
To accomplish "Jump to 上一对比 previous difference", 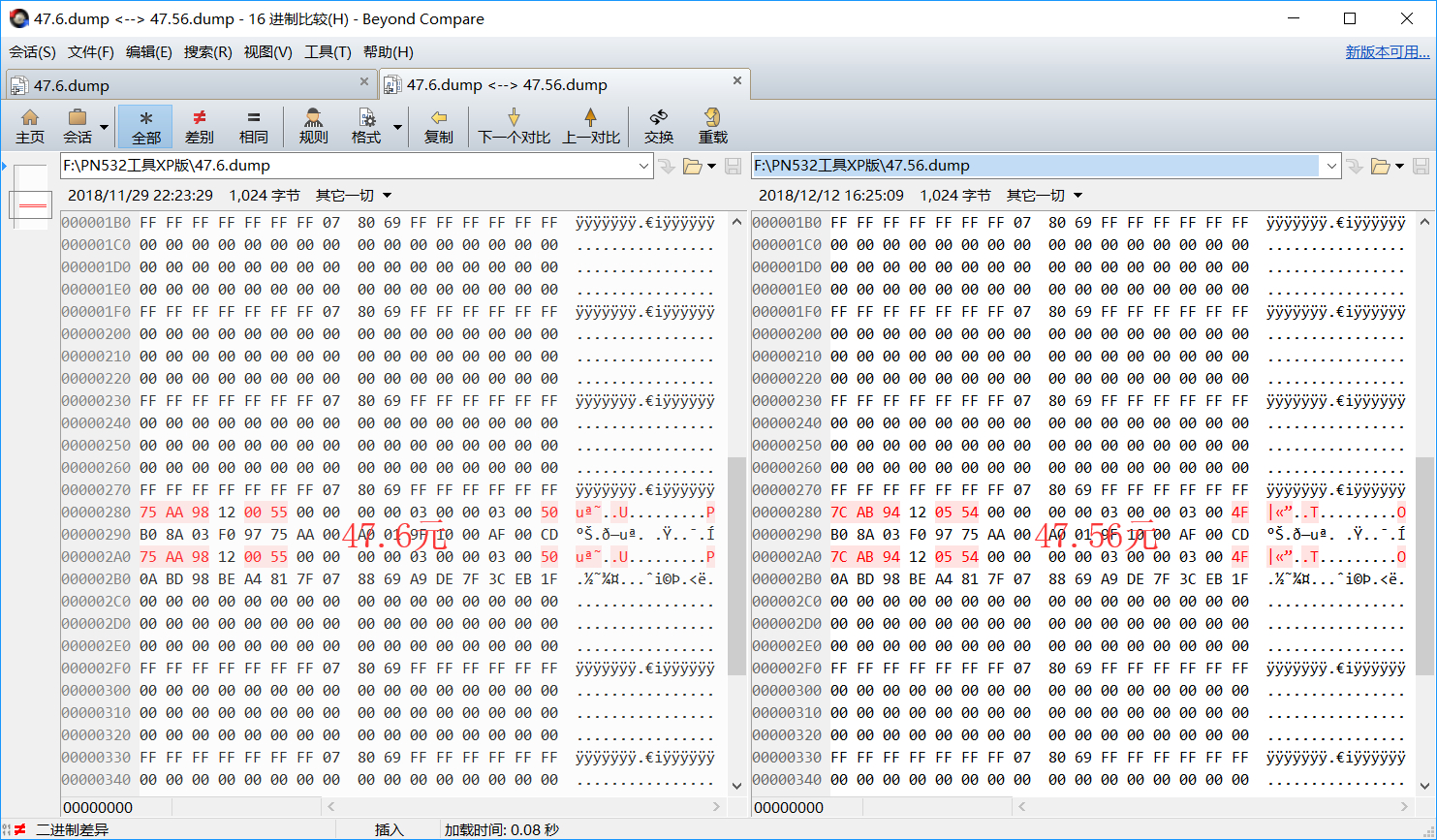I will [591, 127].
